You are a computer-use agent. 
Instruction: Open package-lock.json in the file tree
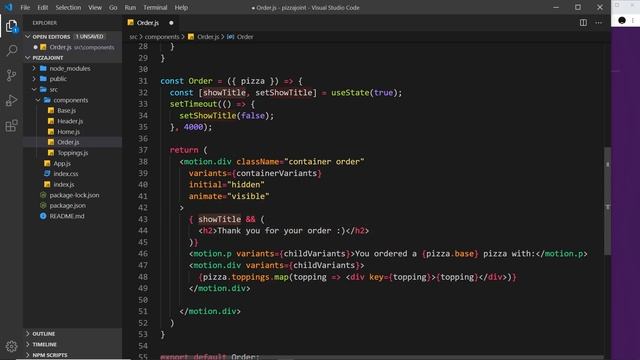tap(73, 195)
